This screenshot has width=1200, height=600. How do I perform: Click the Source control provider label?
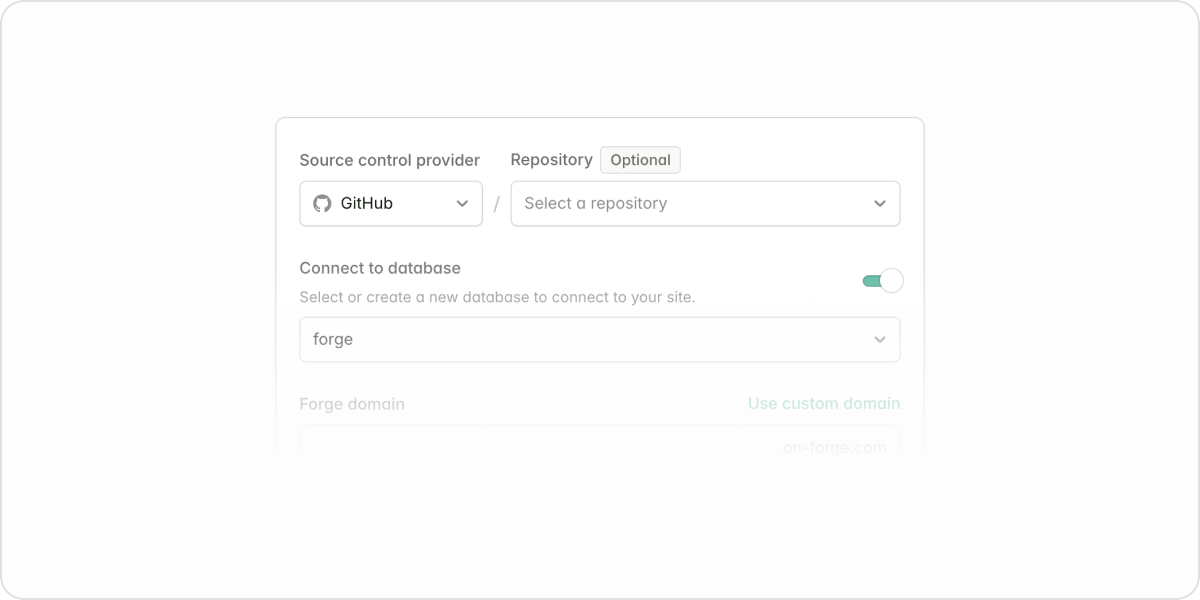tap(389, 160)
